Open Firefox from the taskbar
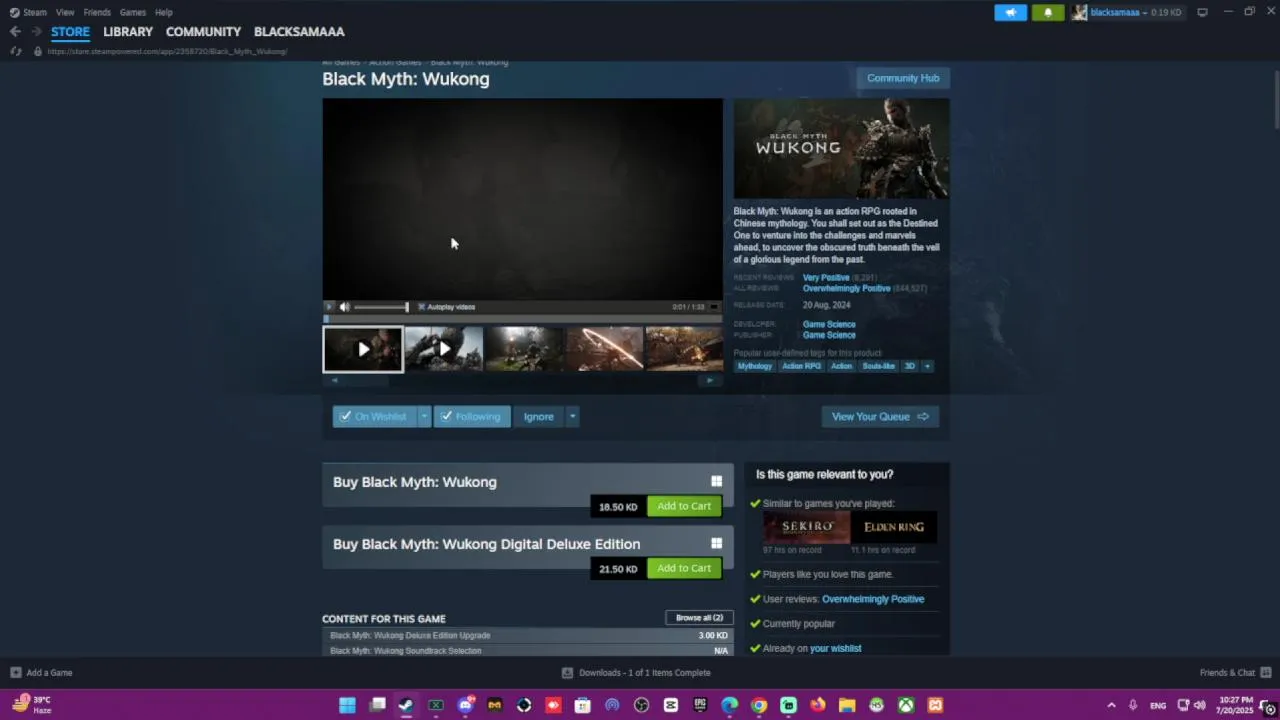The height and width of the screenshot is (720, 1280). [818, 705]
